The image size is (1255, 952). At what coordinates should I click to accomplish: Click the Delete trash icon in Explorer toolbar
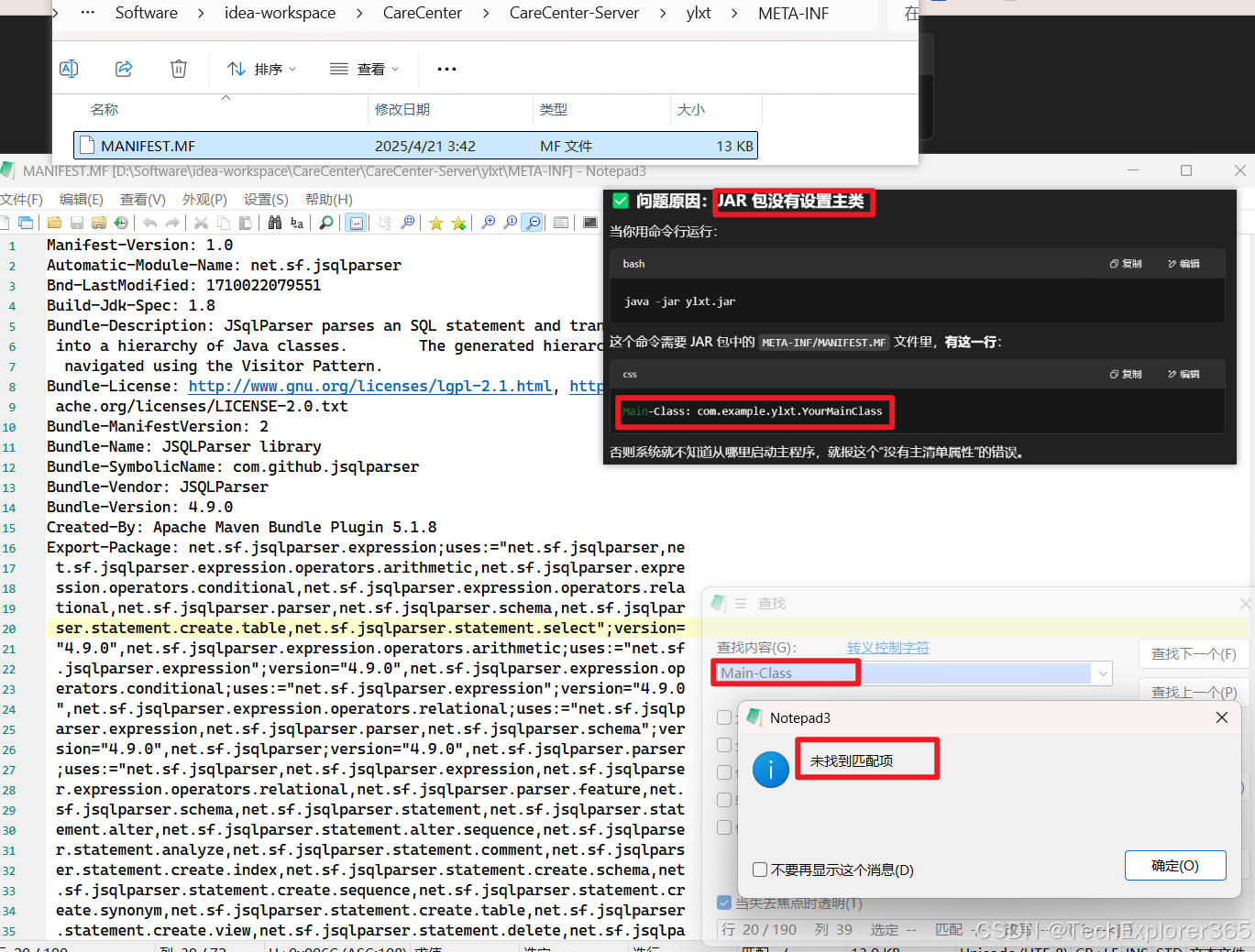[179, 69]
